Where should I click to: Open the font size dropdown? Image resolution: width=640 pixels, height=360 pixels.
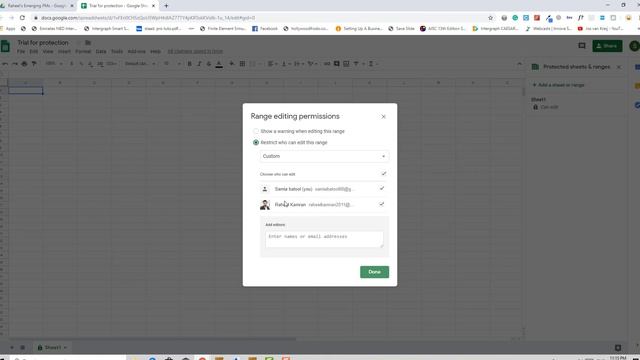(x=172, y=64)
